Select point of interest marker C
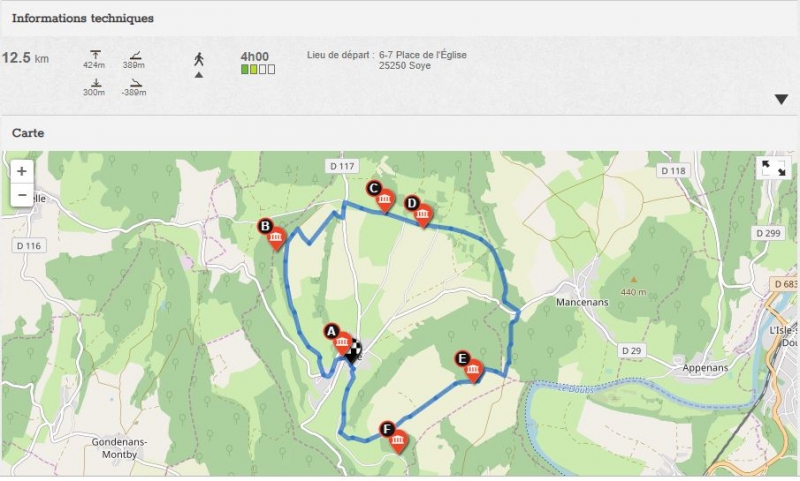800x481 pixels. (381, 197)
